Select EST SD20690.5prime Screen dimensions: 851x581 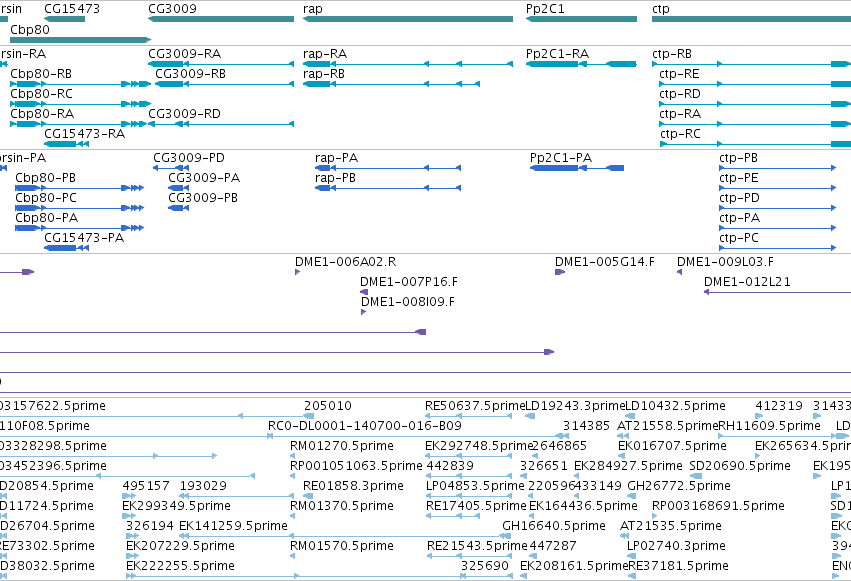pyautogui.click(x=740, y=466)
